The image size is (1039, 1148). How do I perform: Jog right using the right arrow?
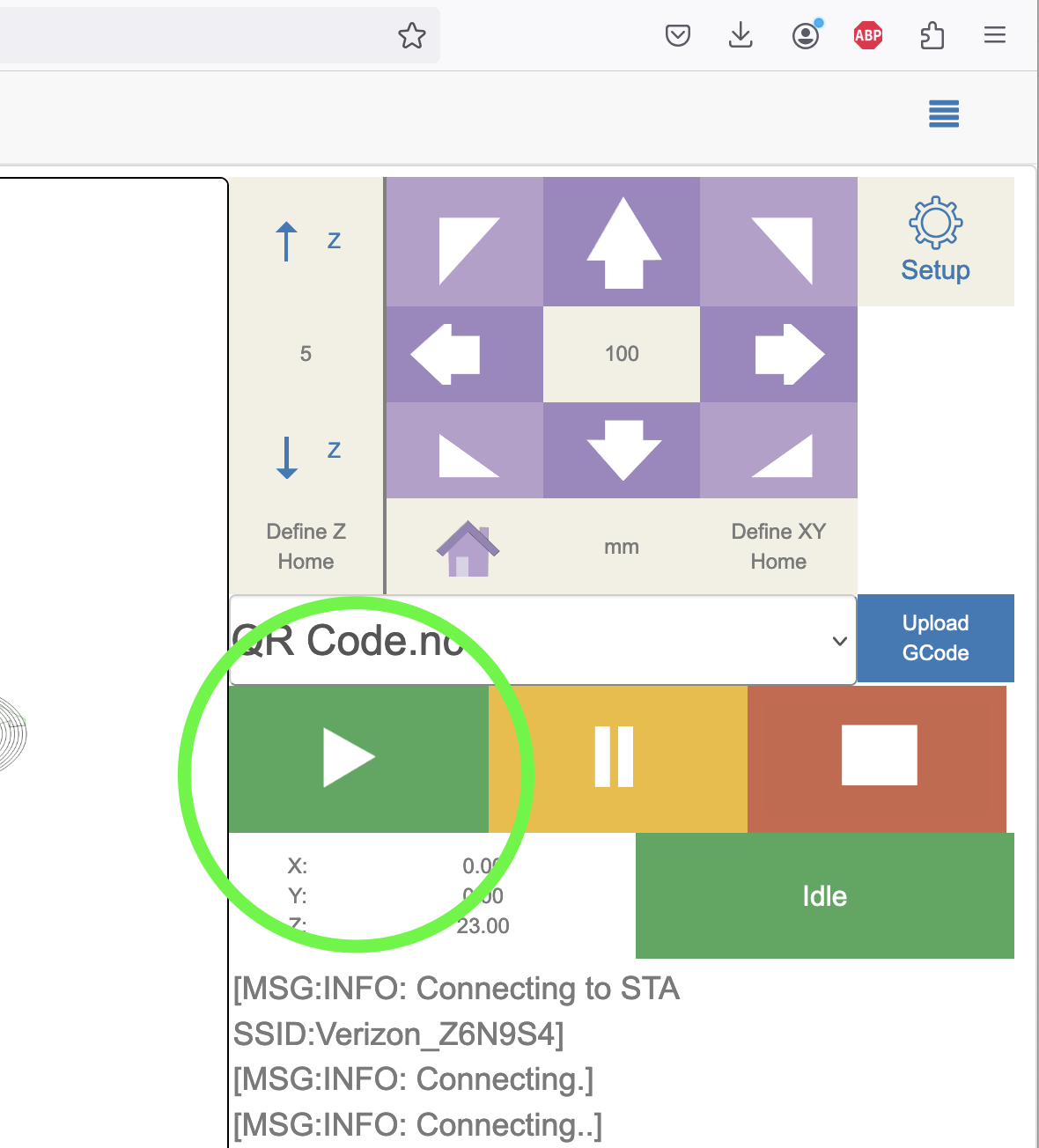pyautogui.click(x=778, y=355)
